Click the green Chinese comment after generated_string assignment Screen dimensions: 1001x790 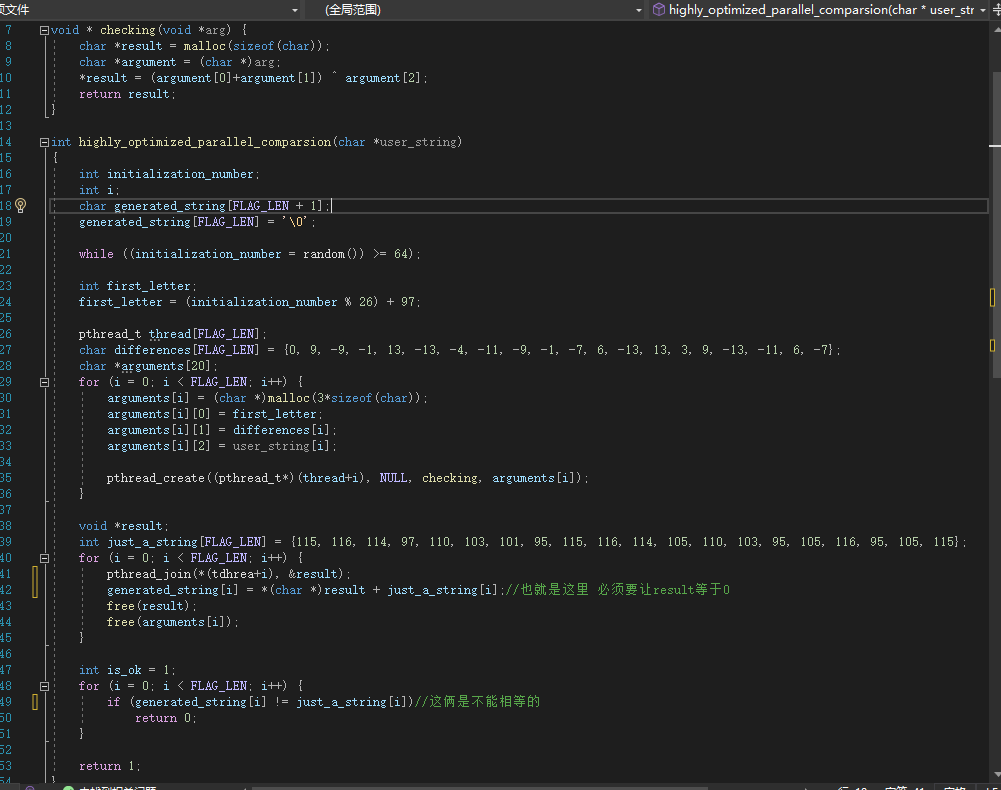(618, 590)
